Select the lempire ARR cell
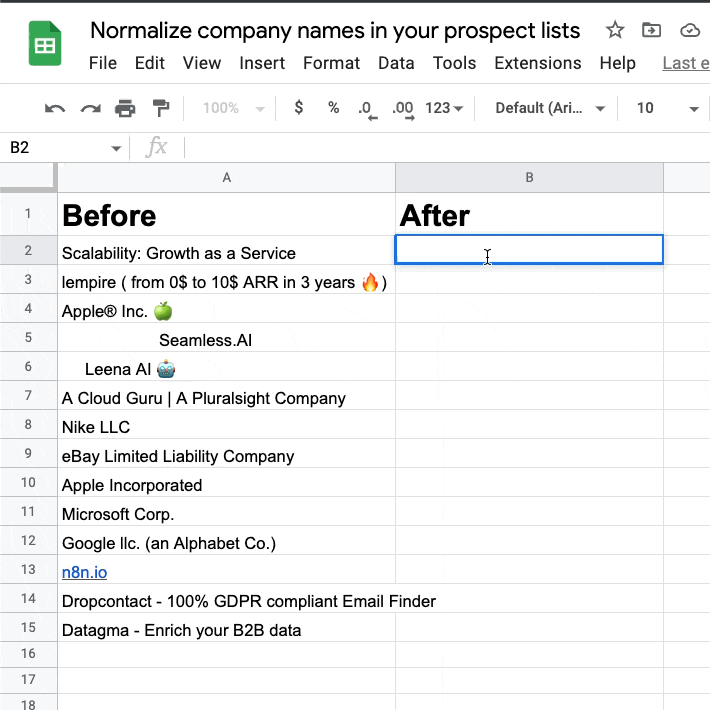 pyautogui.click(x=226, y=279)
